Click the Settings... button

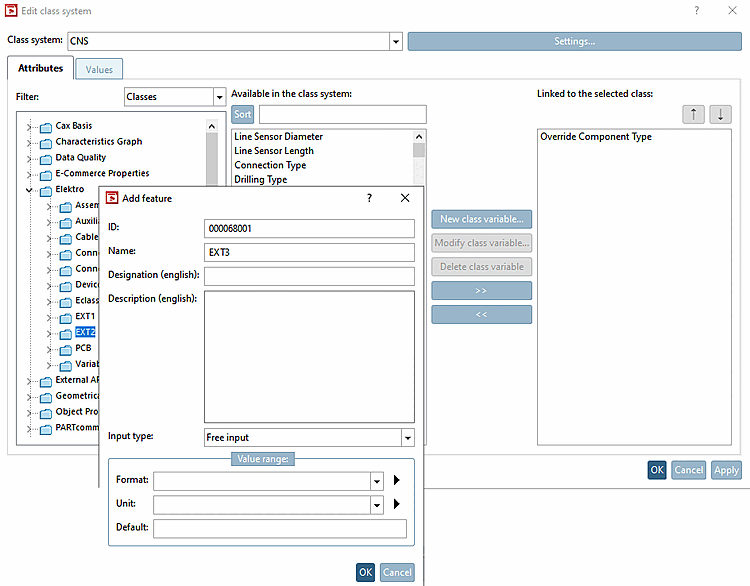574,42
